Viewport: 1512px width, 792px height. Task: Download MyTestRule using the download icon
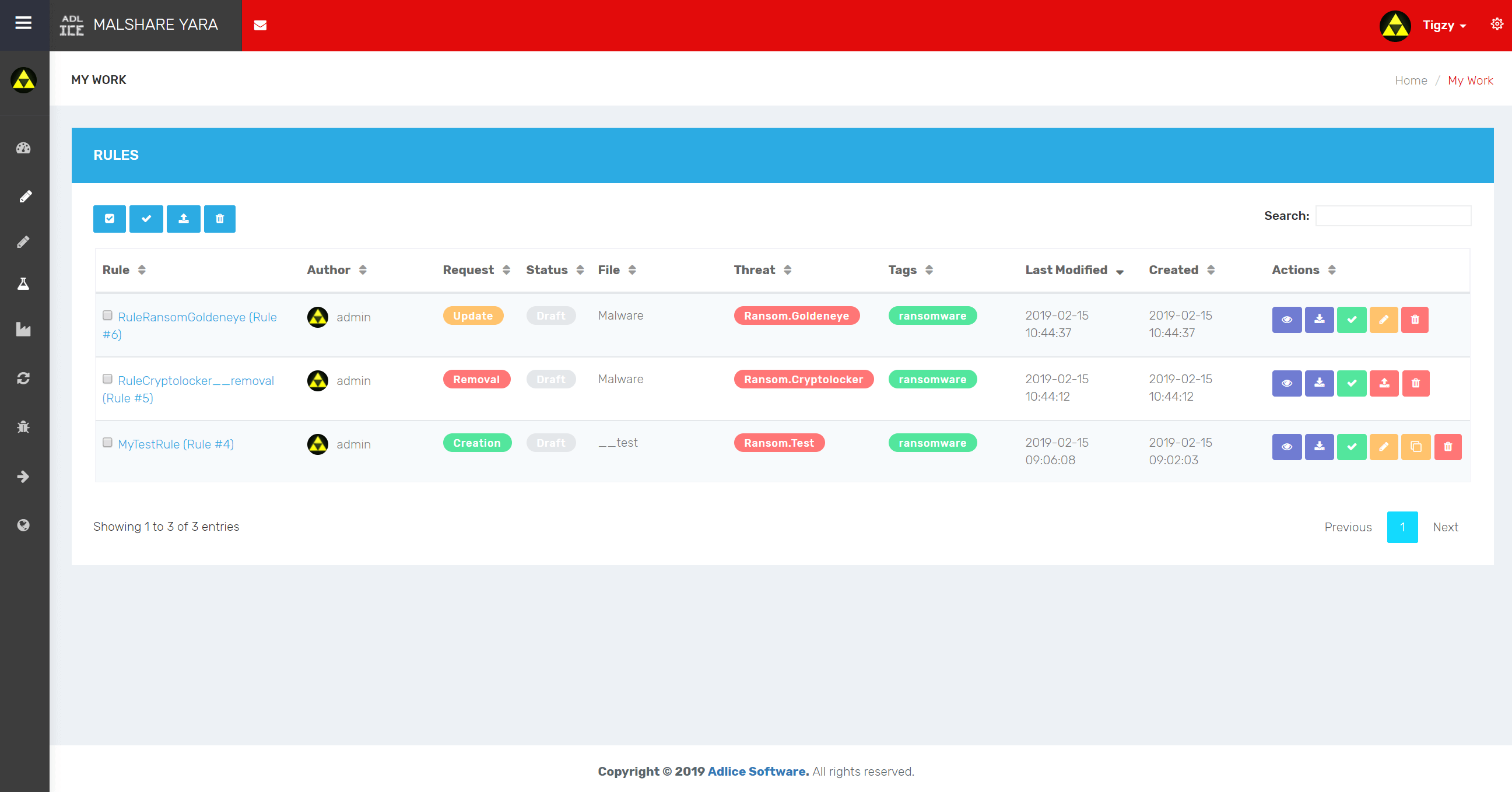(x=1319, y=446)
